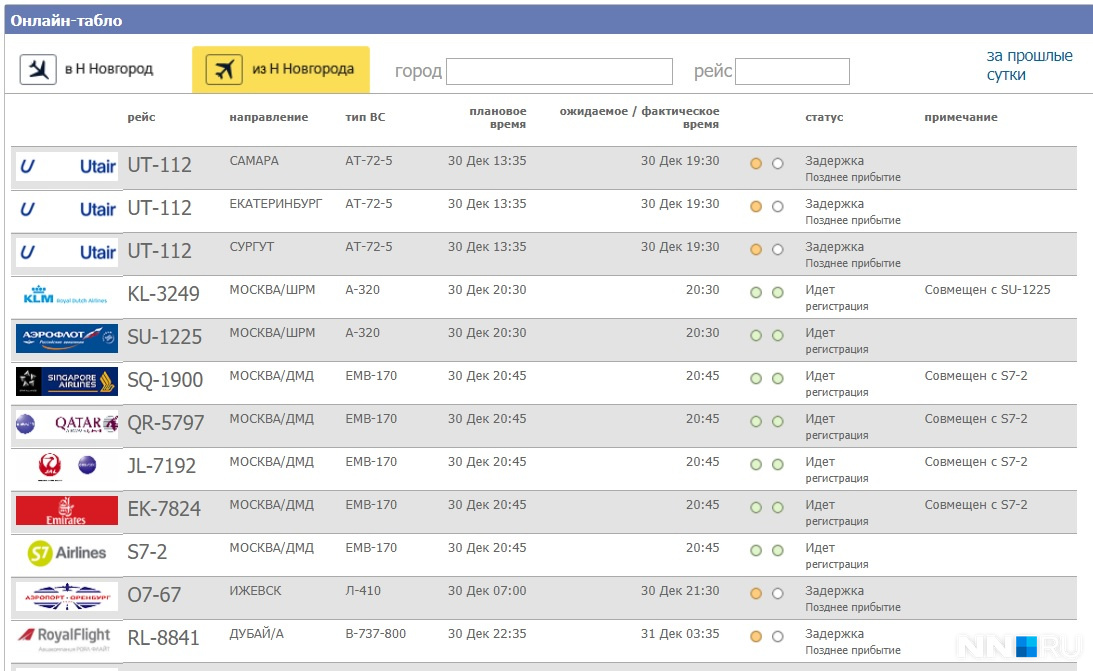Click the '30 Дек 21:30' expected time

click(680, 591)
